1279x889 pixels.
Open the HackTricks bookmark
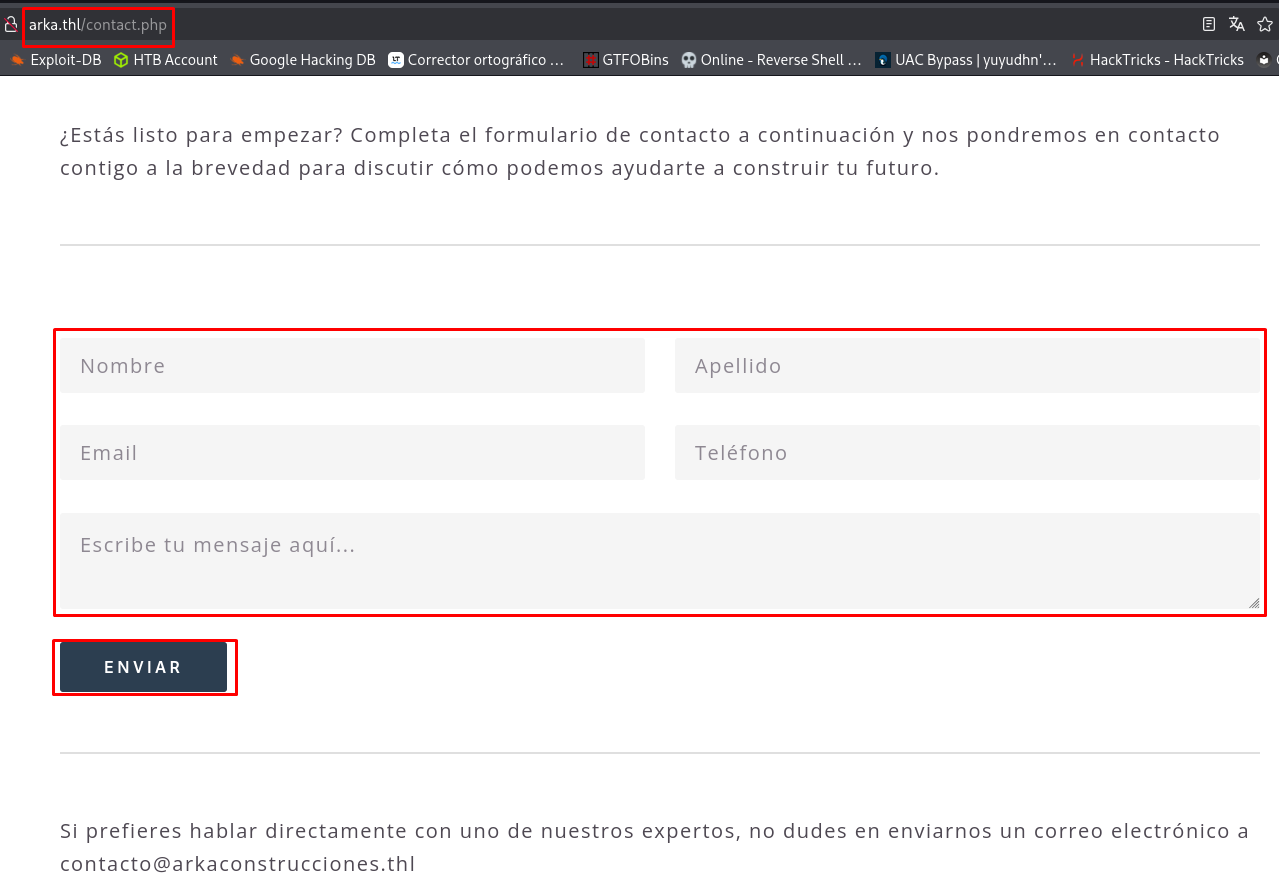1157,60
